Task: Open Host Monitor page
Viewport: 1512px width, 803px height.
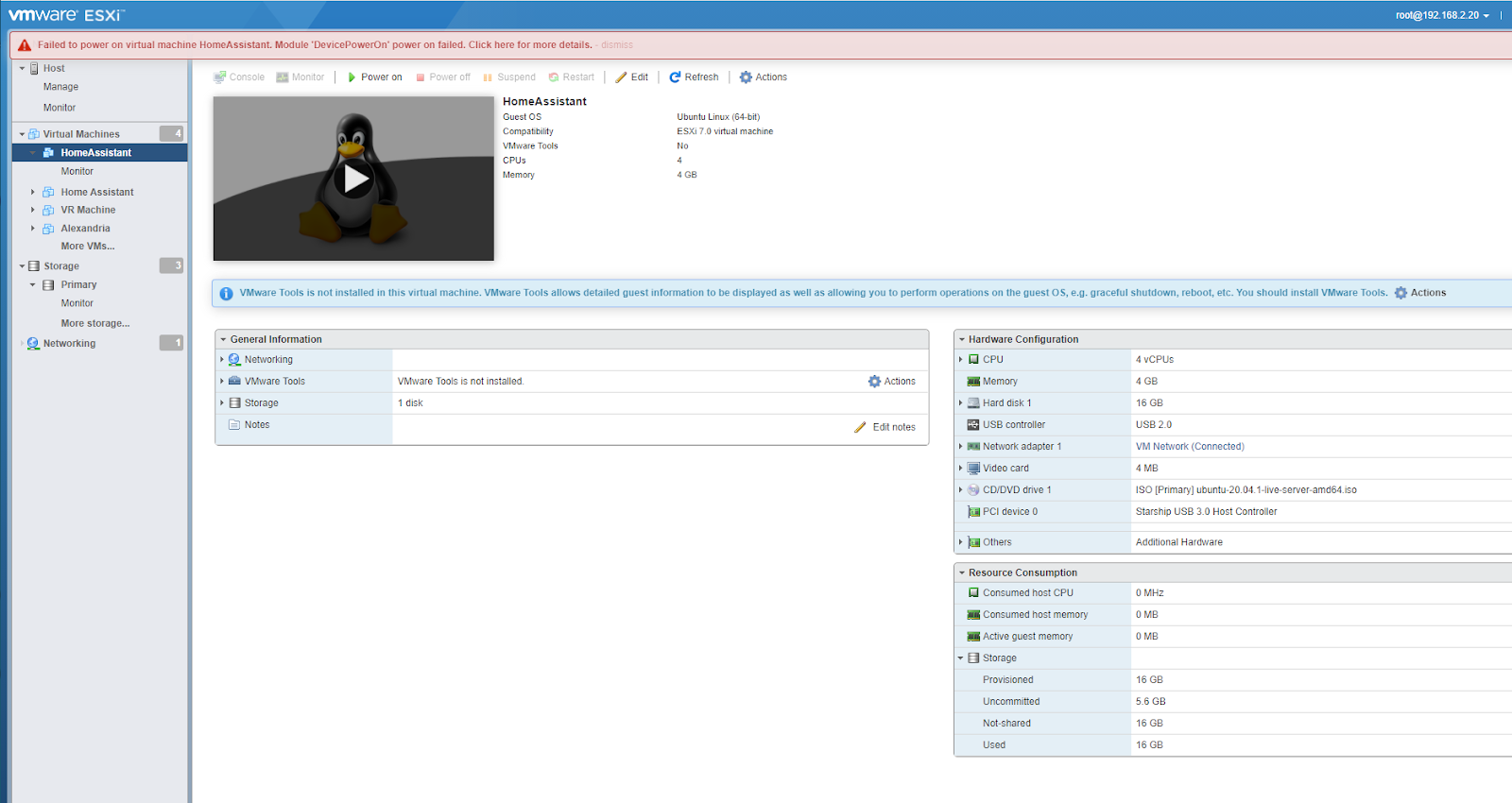Action: tap(60, 108)
